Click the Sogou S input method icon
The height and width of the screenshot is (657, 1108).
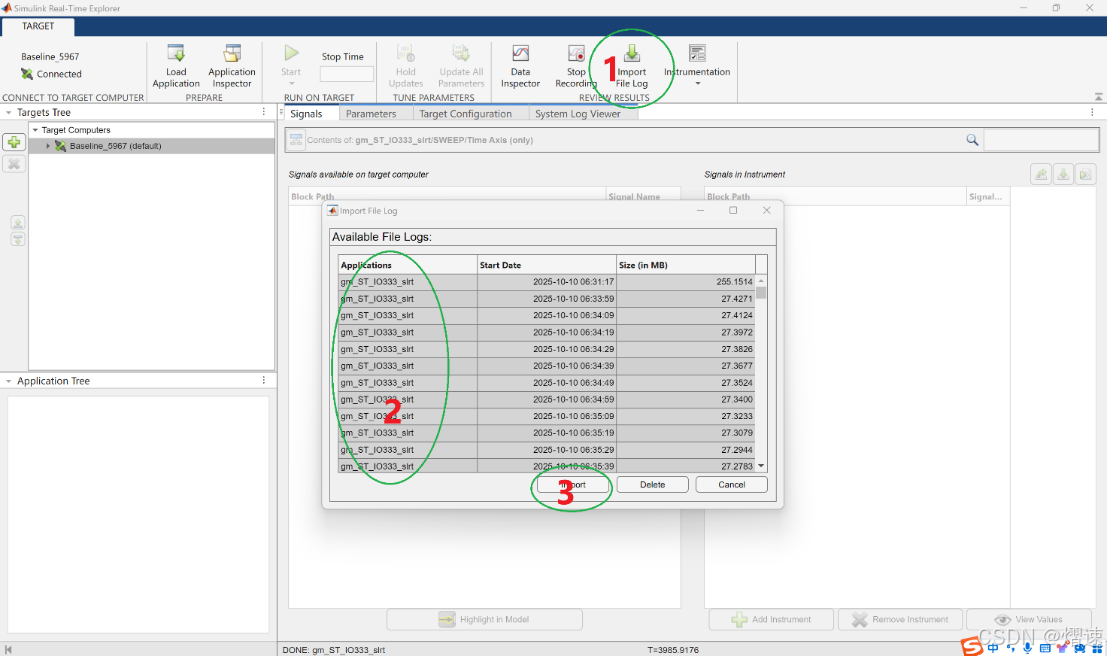pyautogui.click(x=972, y=646)
